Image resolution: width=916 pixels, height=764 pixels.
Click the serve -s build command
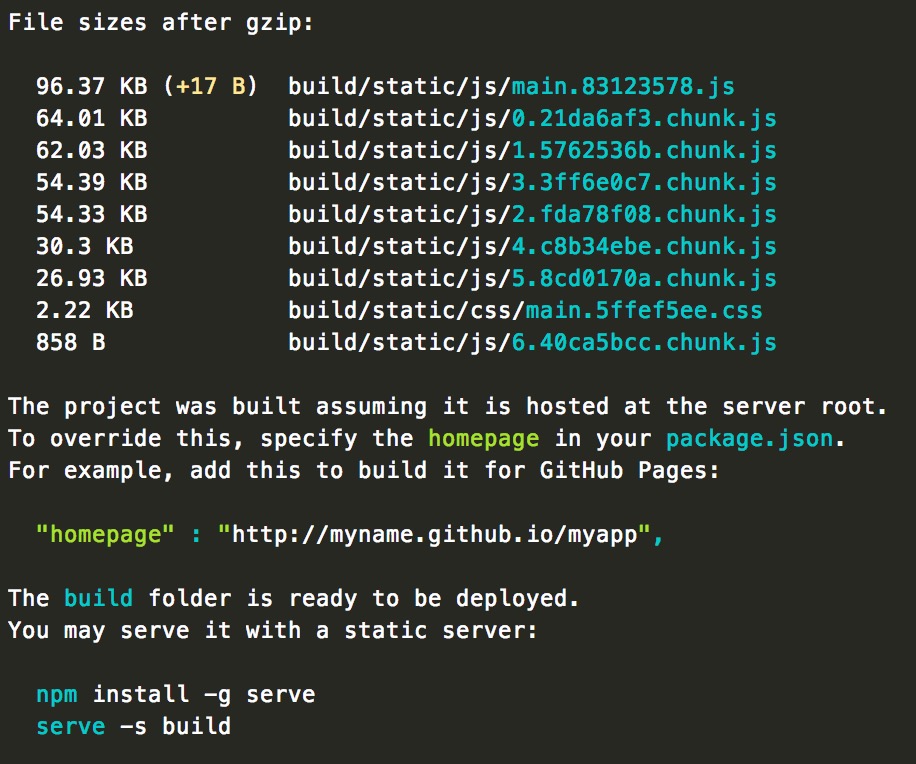point(133,727)
